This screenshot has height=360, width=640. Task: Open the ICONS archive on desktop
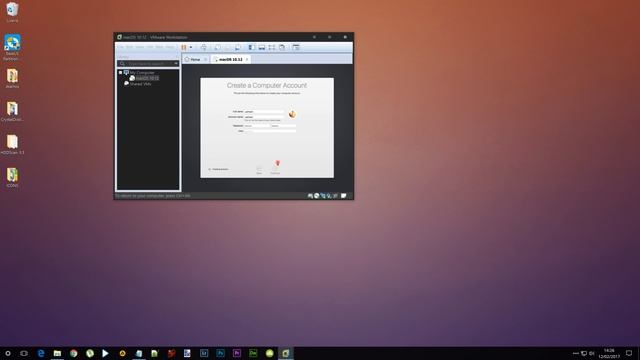click(12, 178)
